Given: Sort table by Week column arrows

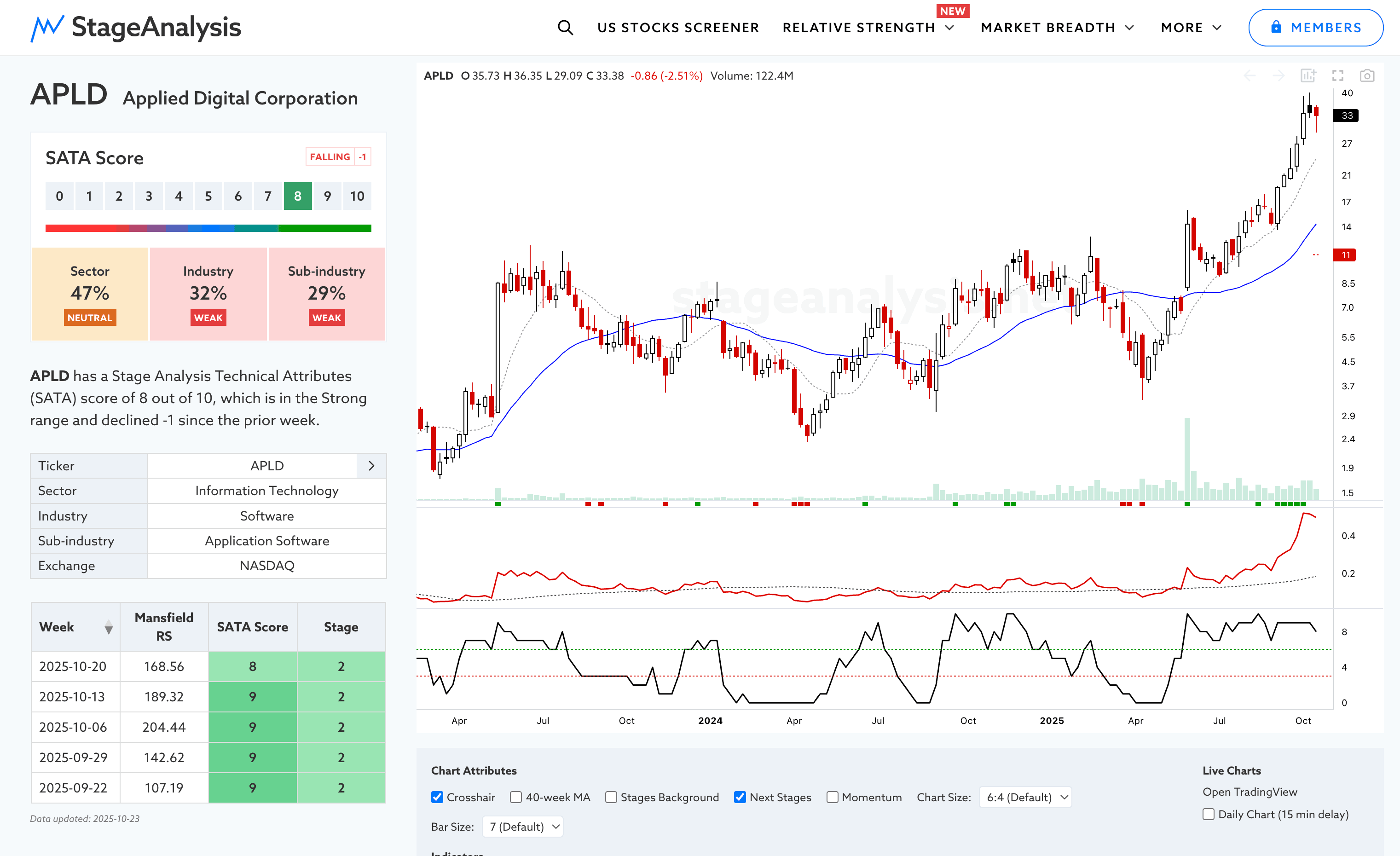Looking at the screenshot, I should 109,627.
